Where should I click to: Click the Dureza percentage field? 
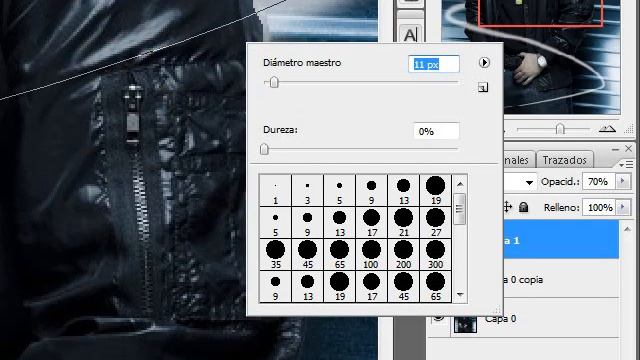436,131
